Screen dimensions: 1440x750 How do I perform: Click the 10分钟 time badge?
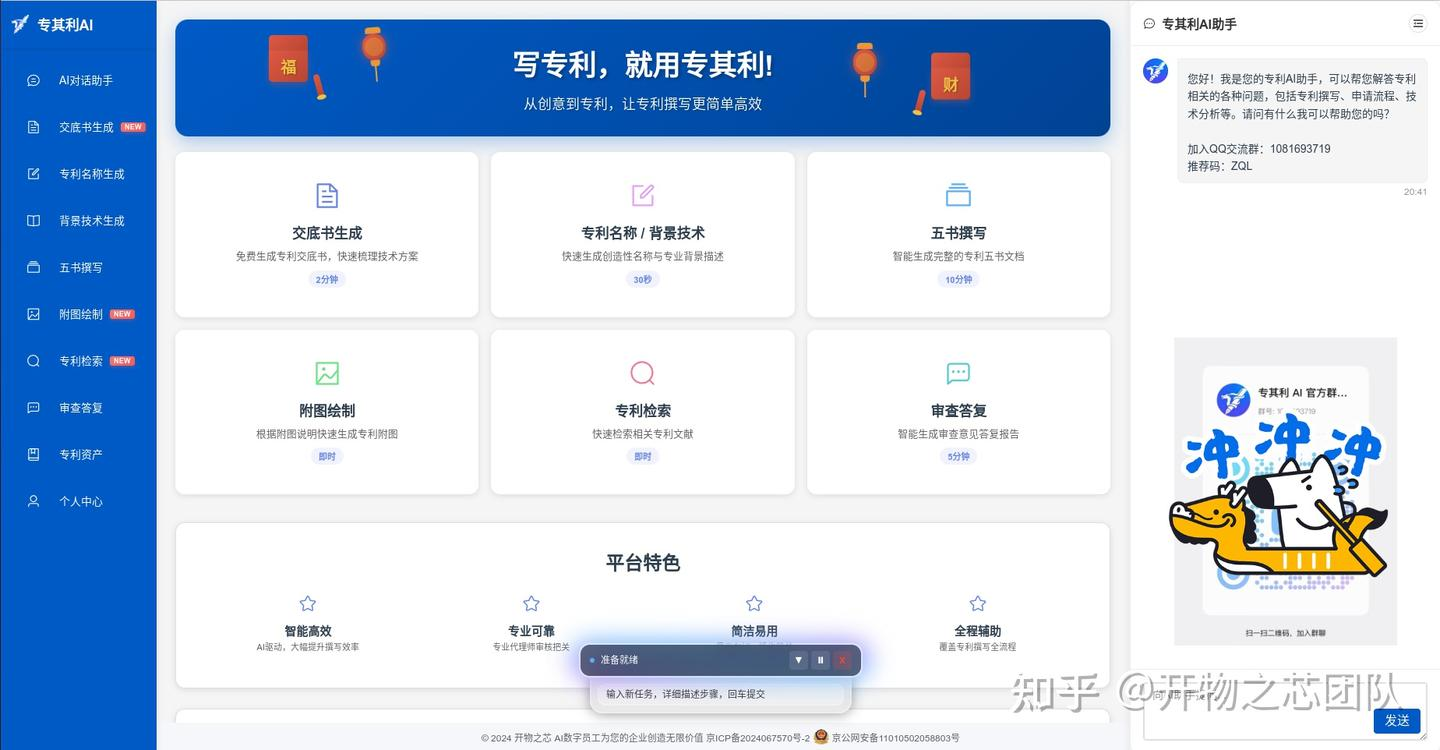point(958,279)
